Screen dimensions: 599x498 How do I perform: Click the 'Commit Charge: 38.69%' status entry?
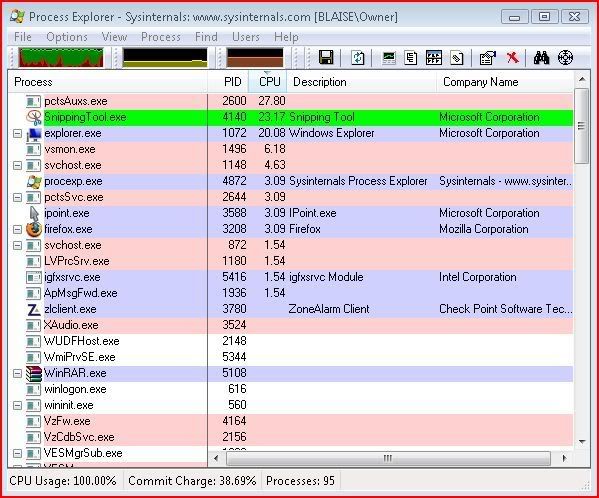pyautogui.click(x=192, y=481)
